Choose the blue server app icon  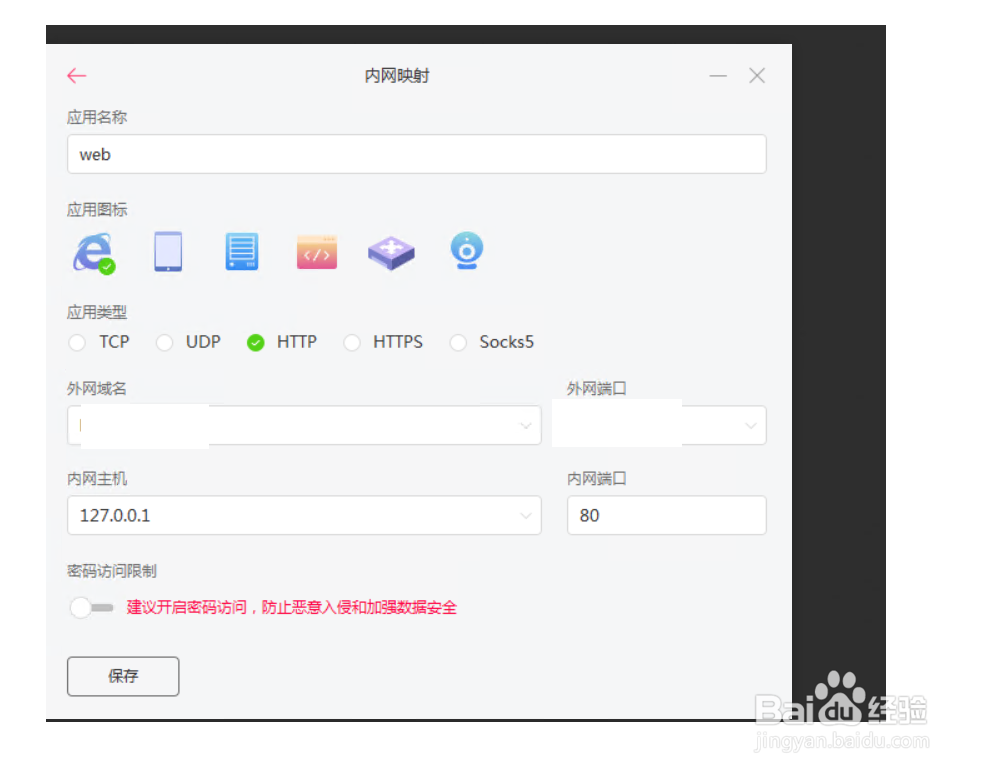click(x=242, y=251)
